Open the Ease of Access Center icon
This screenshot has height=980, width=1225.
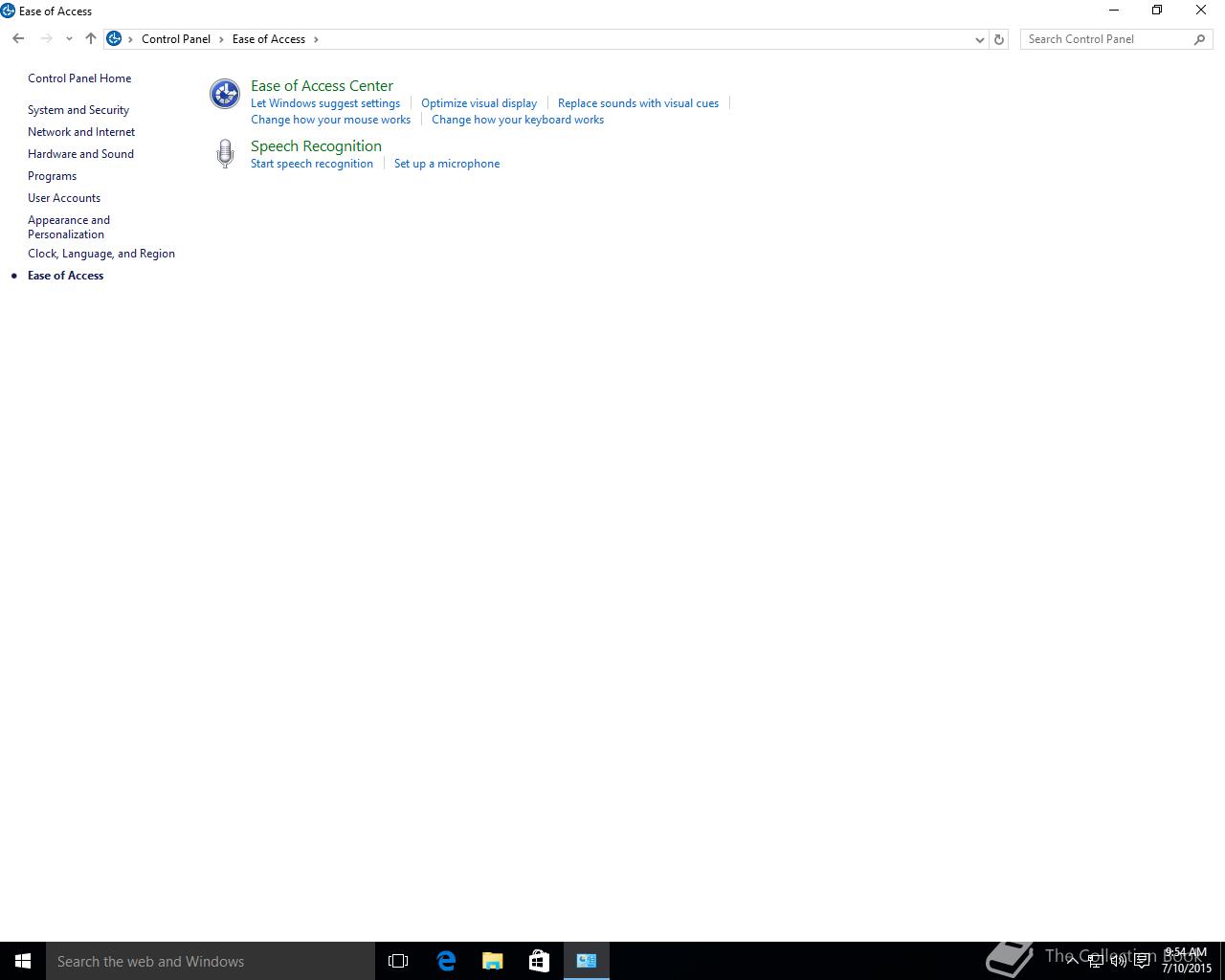(225, 94)
